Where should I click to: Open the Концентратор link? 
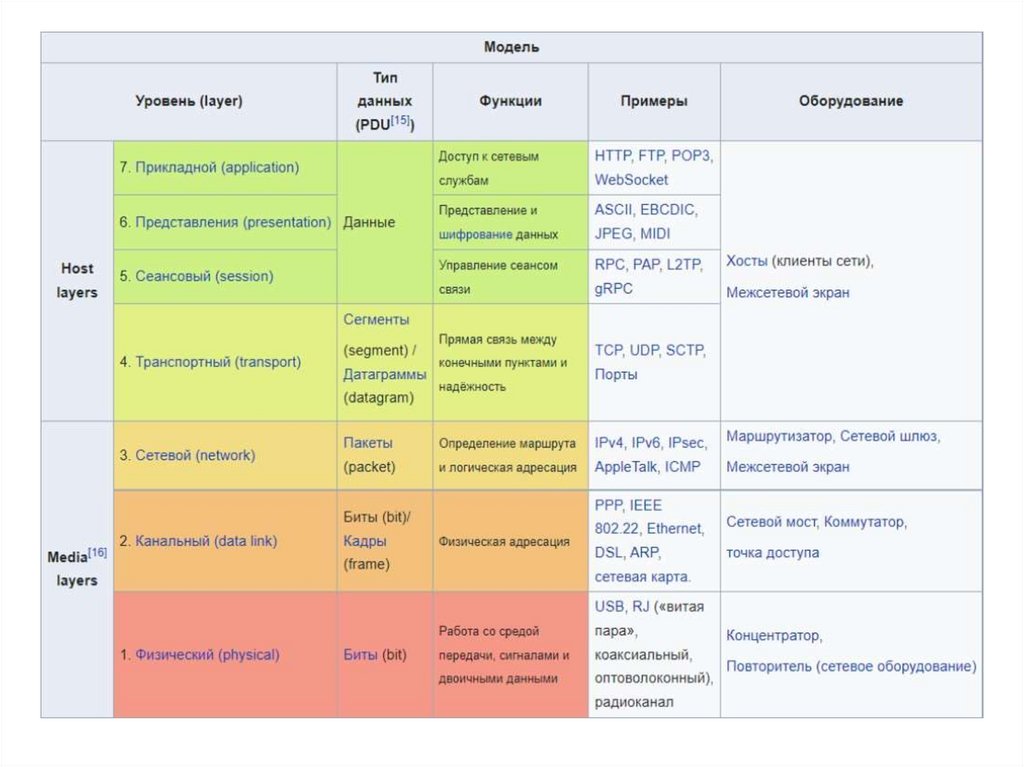click(774, 636)
